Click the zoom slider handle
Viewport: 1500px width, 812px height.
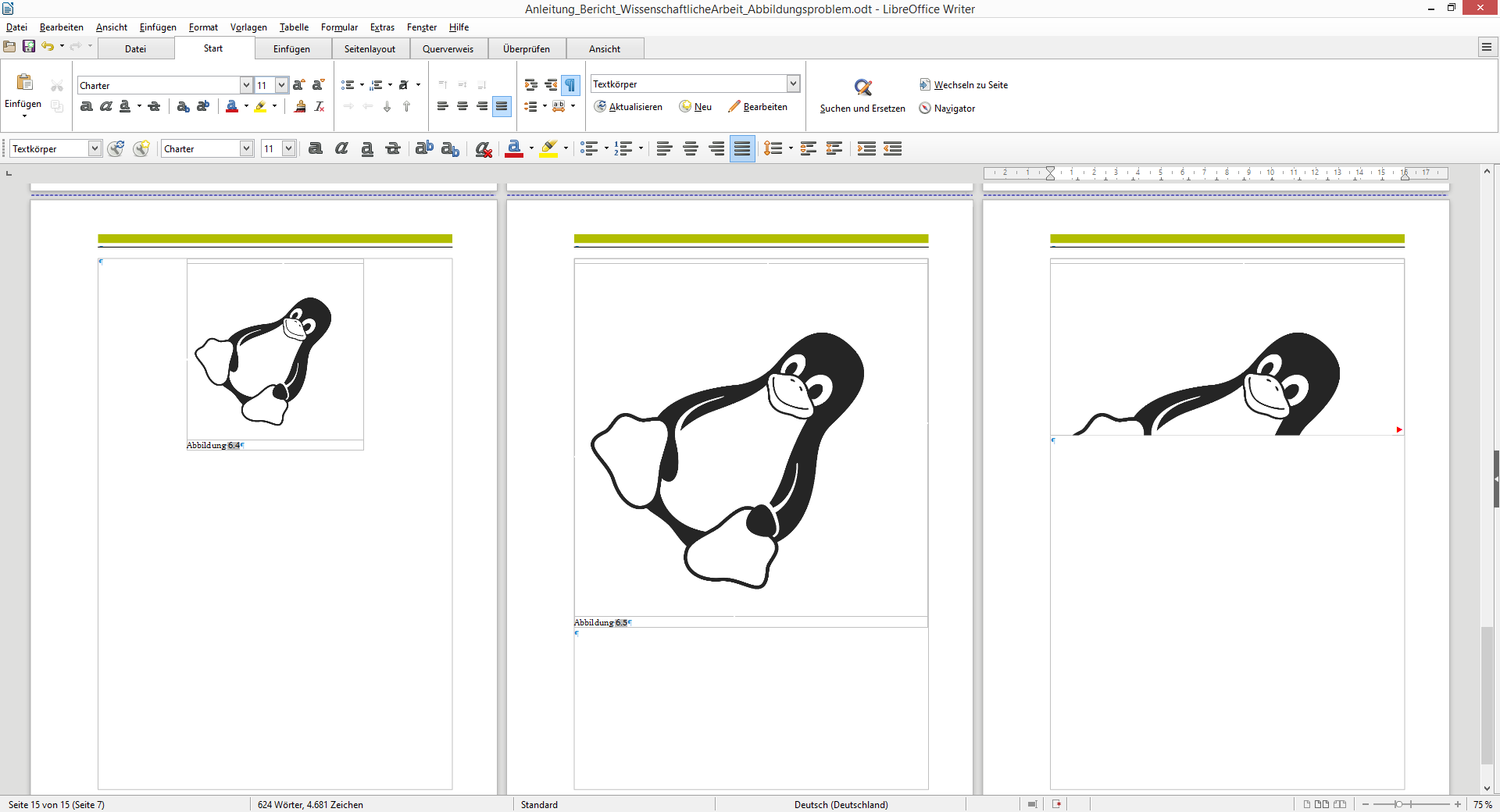pos(1398,804)
